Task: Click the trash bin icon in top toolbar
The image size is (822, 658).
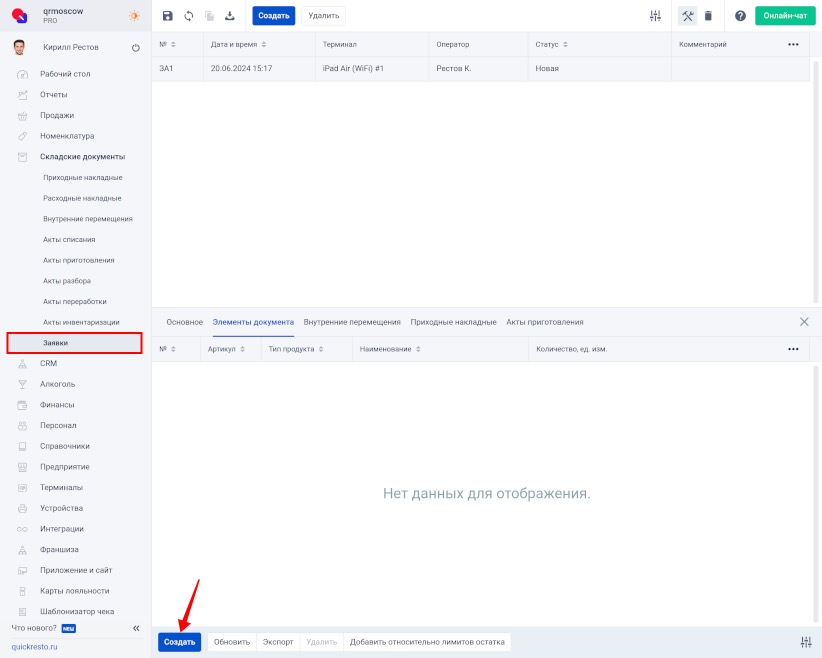Action: pyautogui.click(x=708, y=16)
